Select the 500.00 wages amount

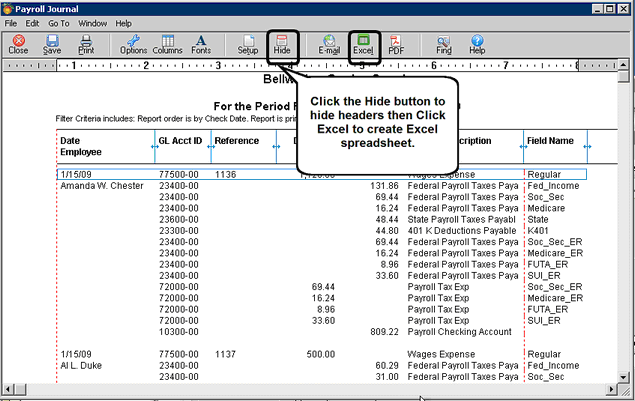[321, 354]
